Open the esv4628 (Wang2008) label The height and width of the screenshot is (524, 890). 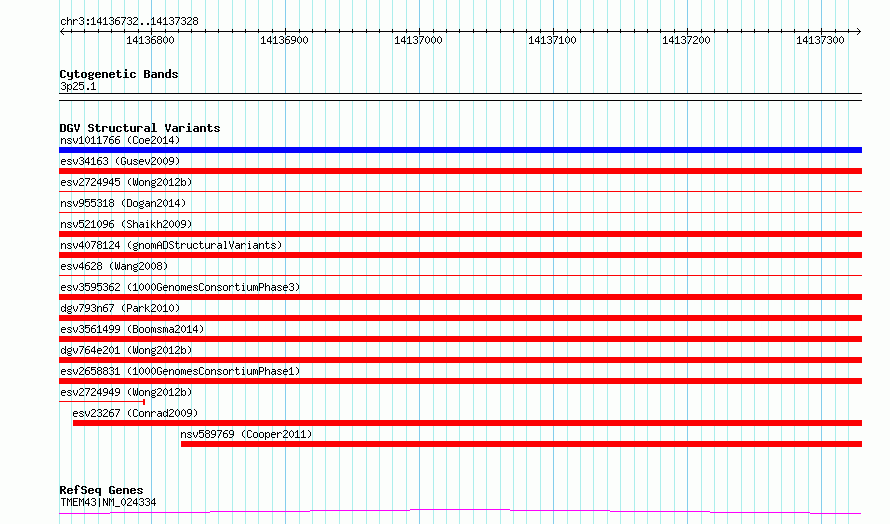click(x=114, y=266)
